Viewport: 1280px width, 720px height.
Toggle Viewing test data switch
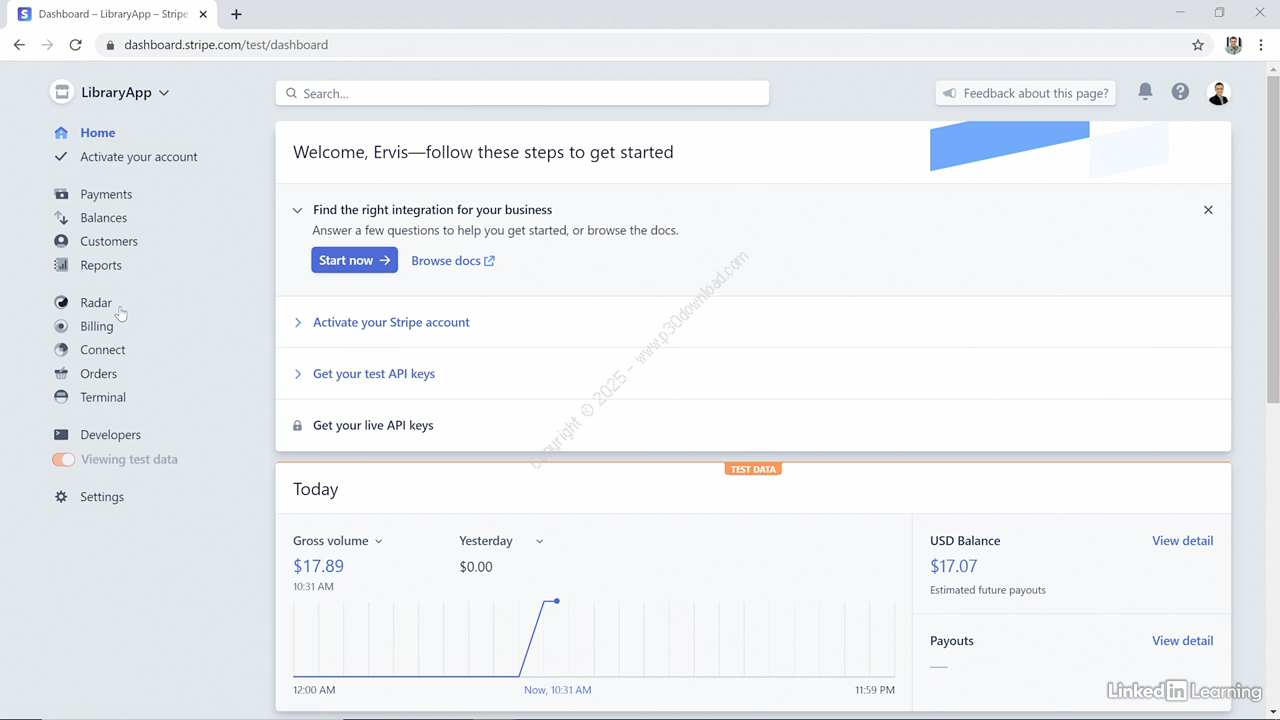click(x=63, y=459)
